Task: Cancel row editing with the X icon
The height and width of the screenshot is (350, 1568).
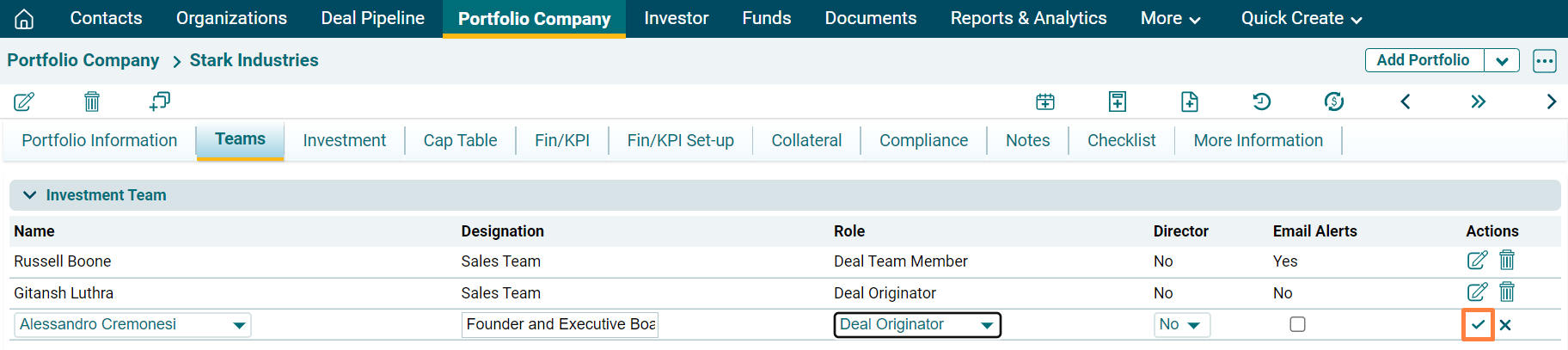Action: [1505, 325]
